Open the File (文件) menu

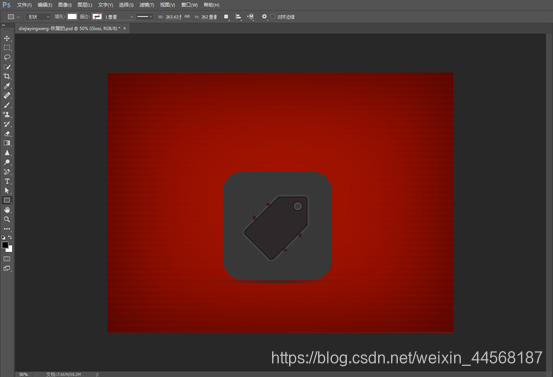24,5
